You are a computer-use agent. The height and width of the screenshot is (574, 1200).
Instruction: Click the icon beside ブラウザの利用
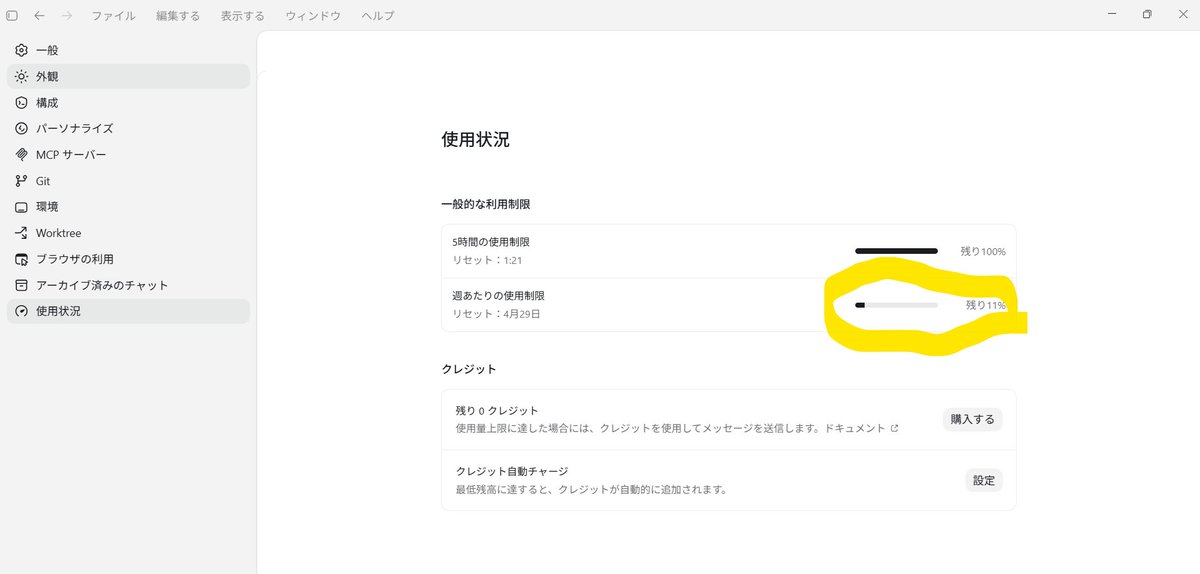[x=21, y=259]
